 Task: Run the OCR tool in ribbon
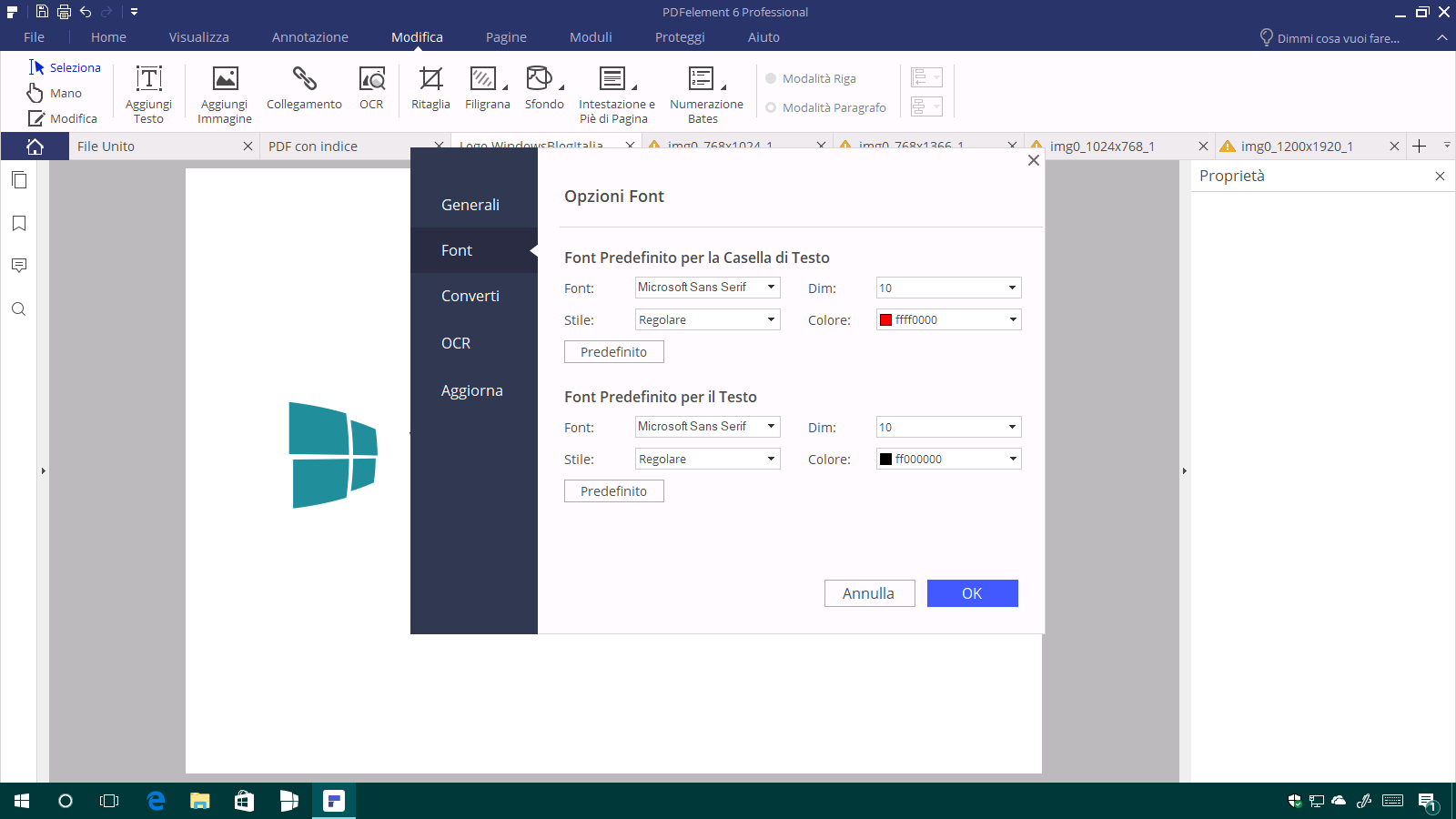(371, 88)
